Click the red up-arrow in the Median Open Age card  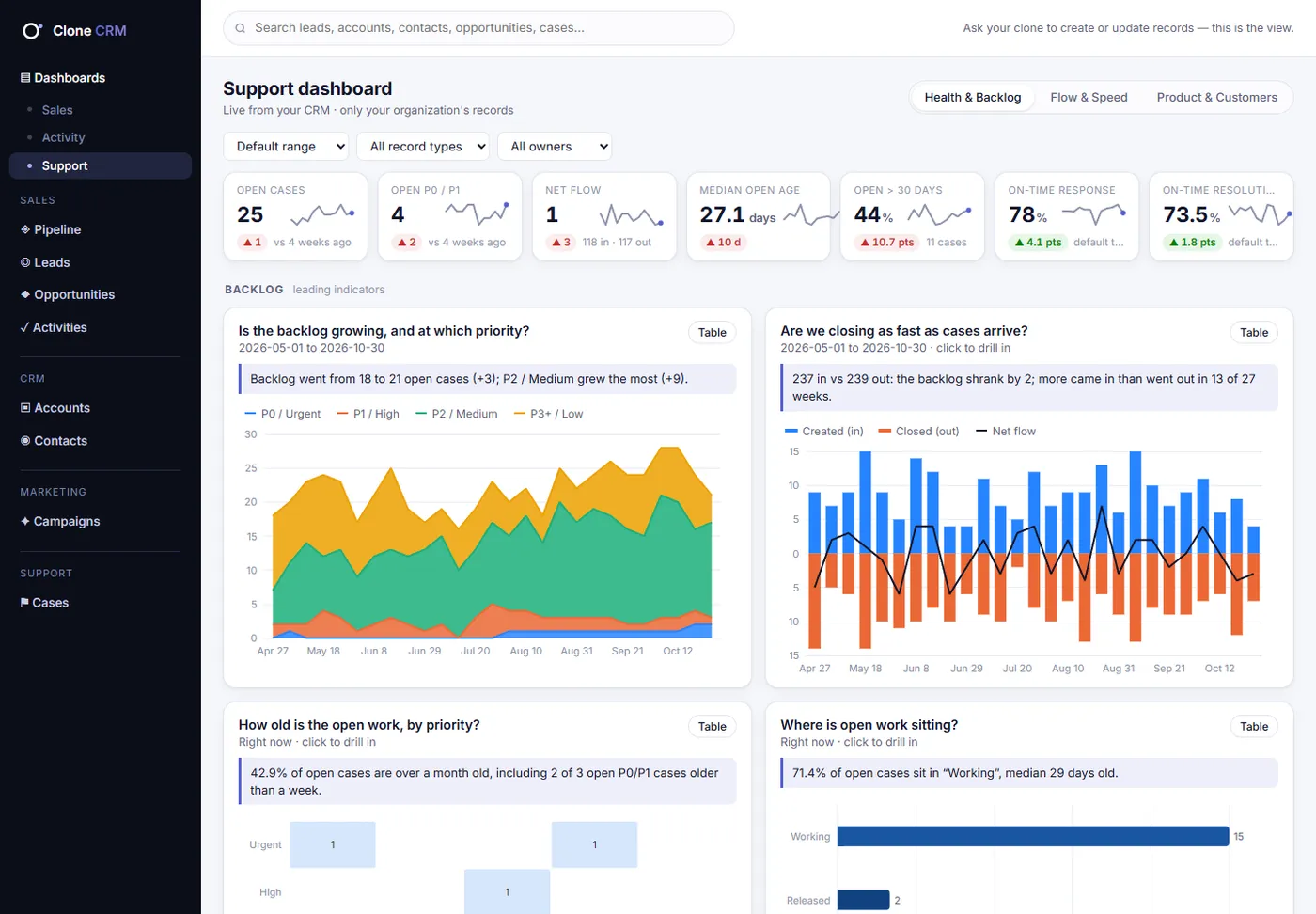[711, 243]
